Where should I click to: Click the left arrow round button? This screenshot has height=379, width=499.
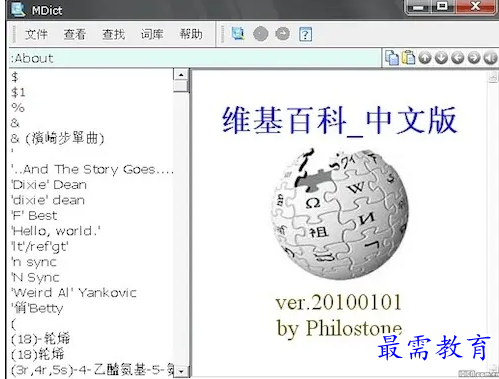[458, 58]
